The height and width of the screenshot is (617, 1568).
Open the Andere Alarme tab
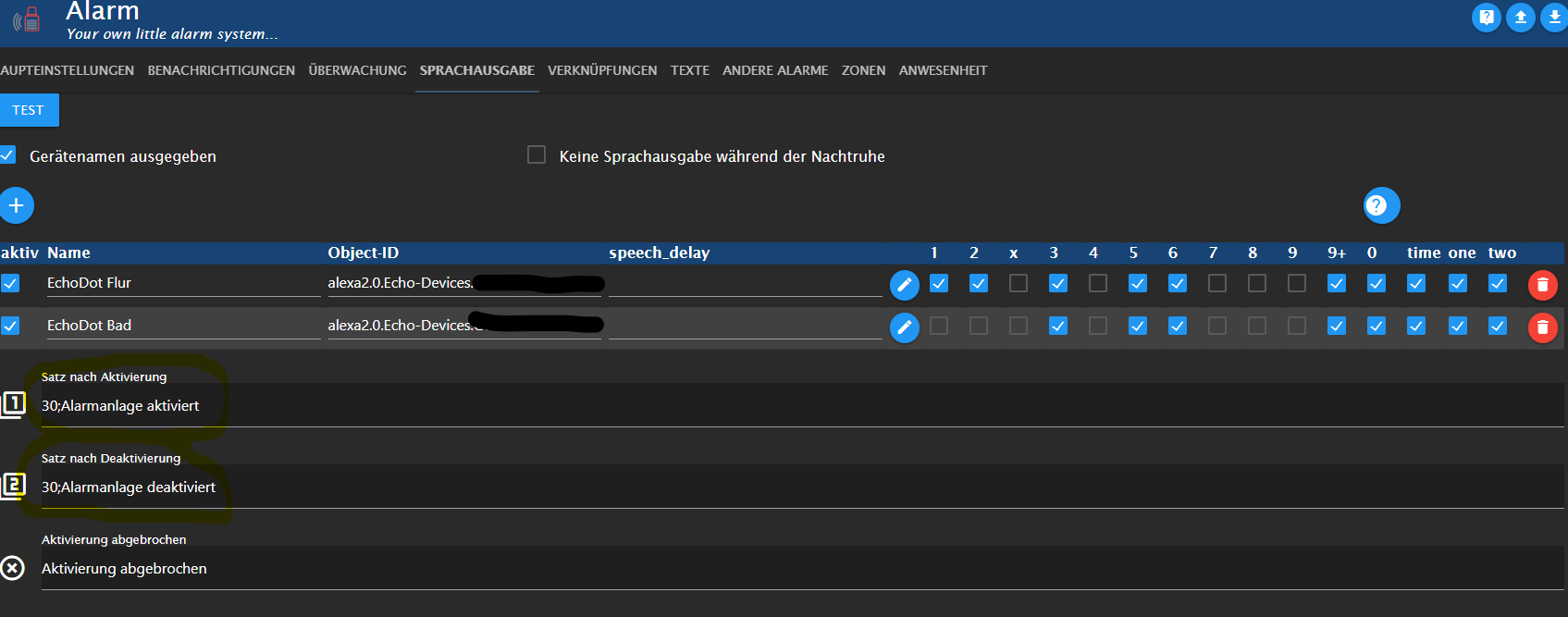click(x=775, y=70)
